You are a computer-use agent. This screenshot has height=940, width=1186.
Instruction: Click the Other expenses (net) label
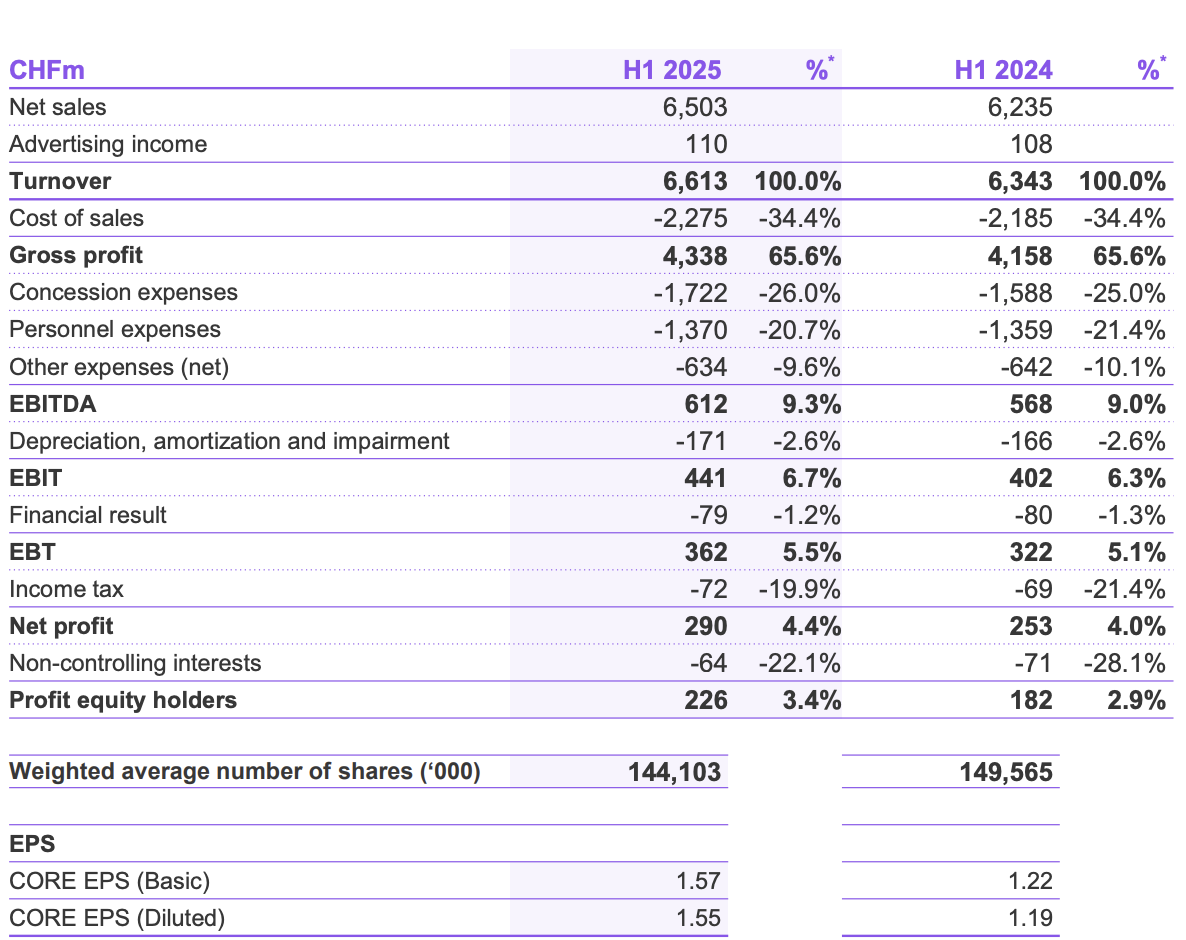pos(119,367)
